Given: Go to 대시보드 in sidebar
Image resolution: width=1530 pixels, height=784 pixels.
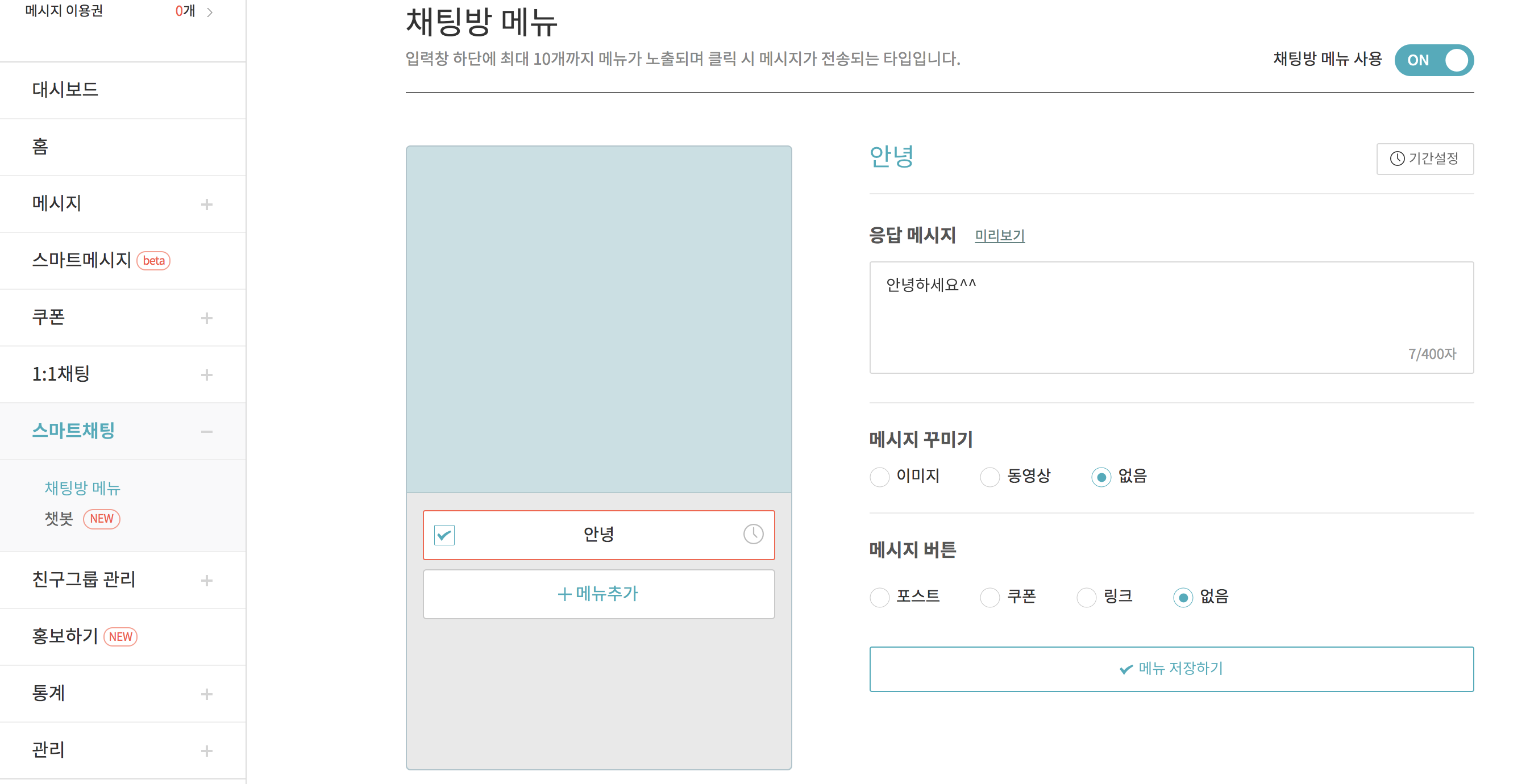Looking at the screenshot, I should pos(65,90).
